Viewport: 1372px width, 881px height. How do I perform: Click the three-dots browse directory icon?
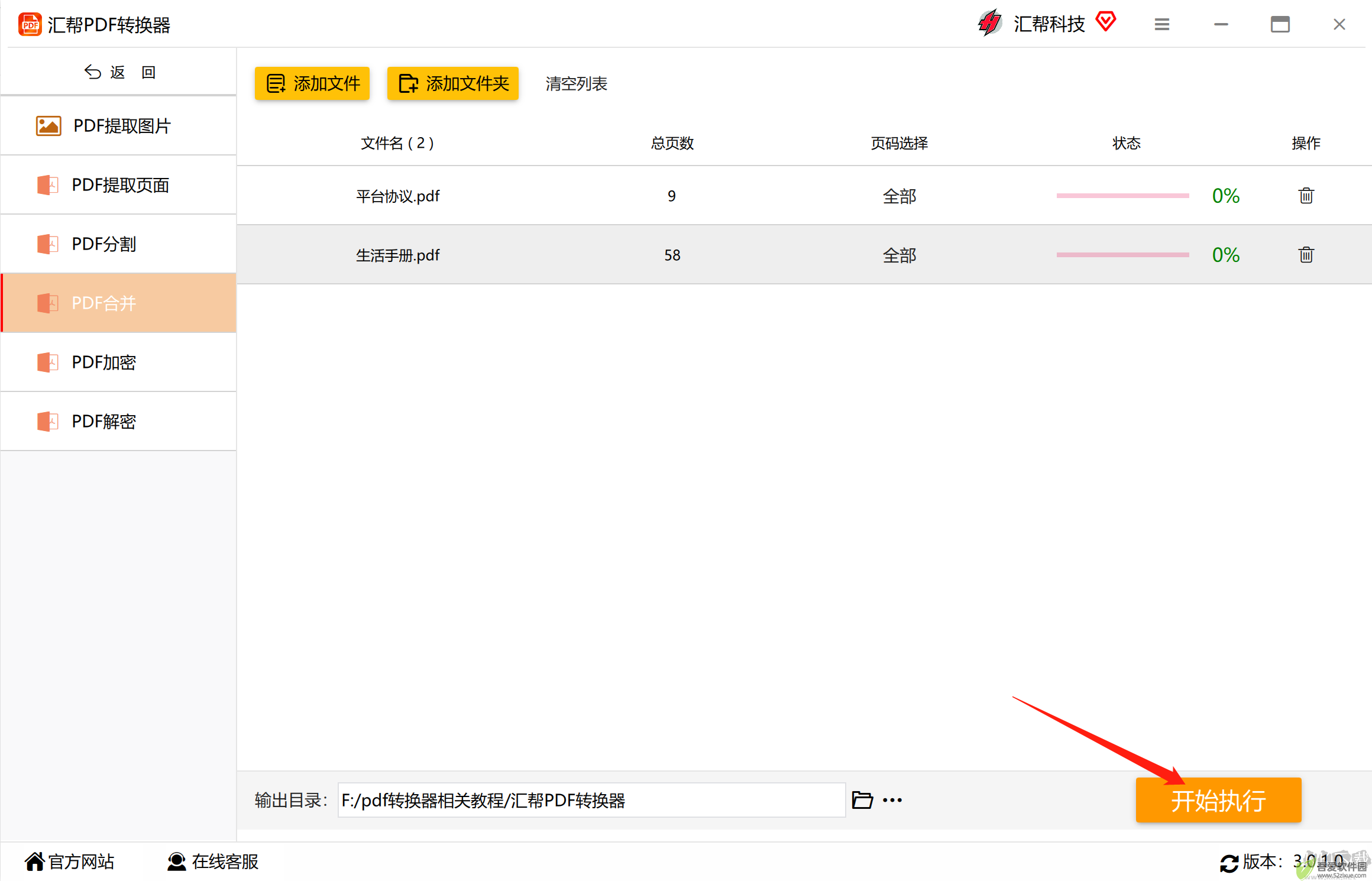[892, 801]
